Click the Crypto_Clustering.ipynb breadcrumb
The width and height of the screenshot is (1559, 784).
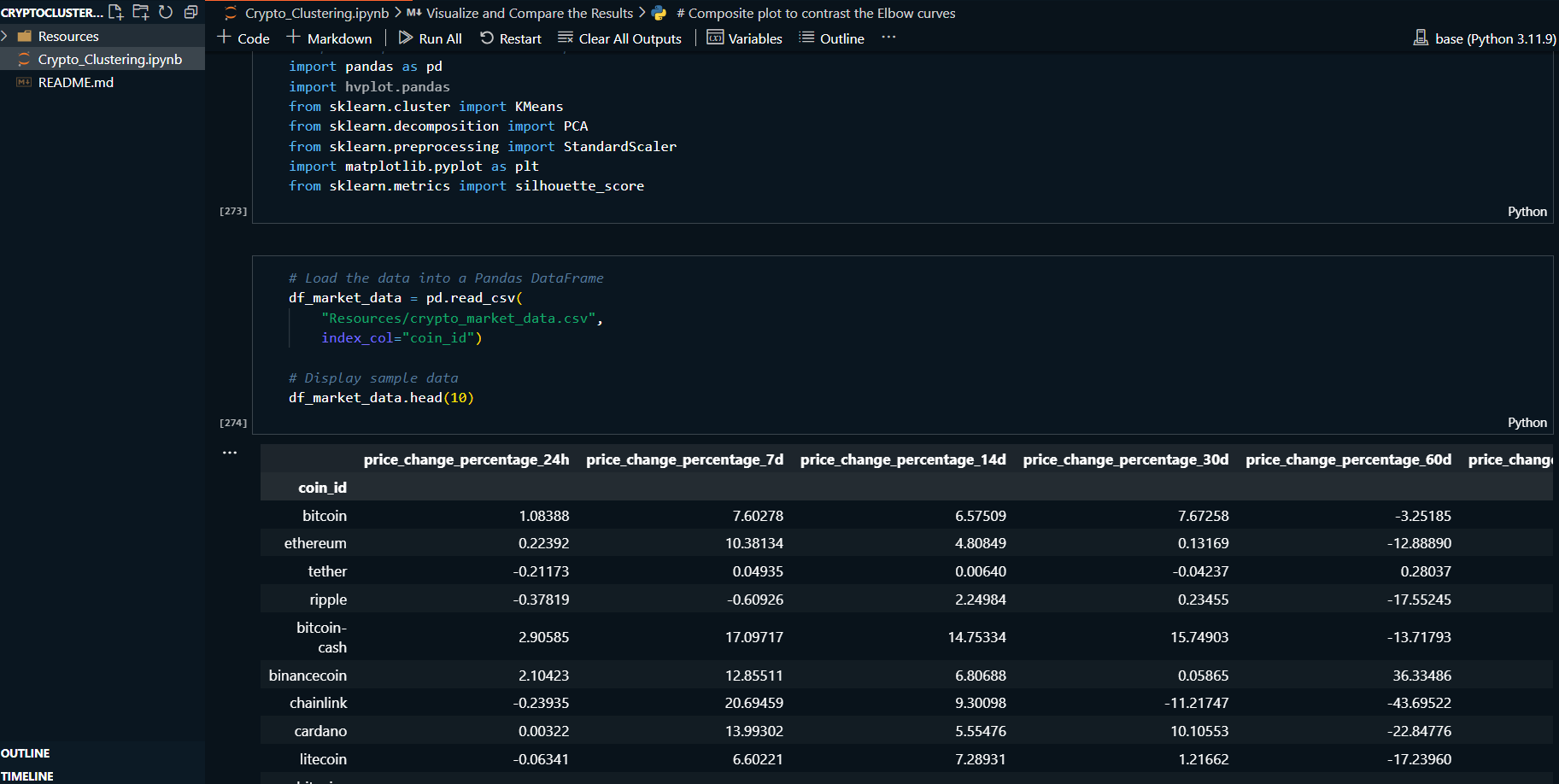[x=316, y=13]
